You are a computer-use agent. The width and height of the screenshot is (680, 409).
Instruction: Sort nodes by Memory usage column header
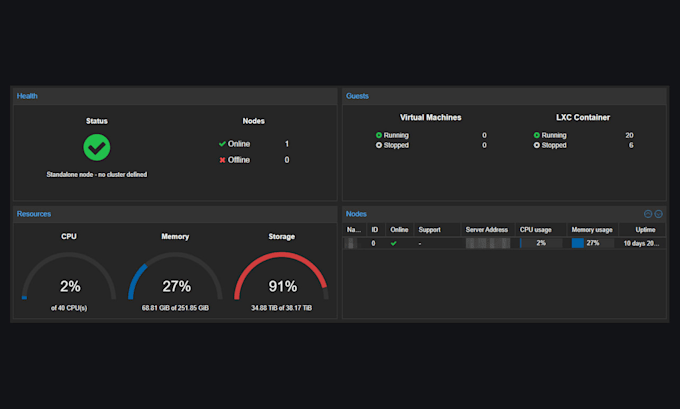tap(592, 230)
